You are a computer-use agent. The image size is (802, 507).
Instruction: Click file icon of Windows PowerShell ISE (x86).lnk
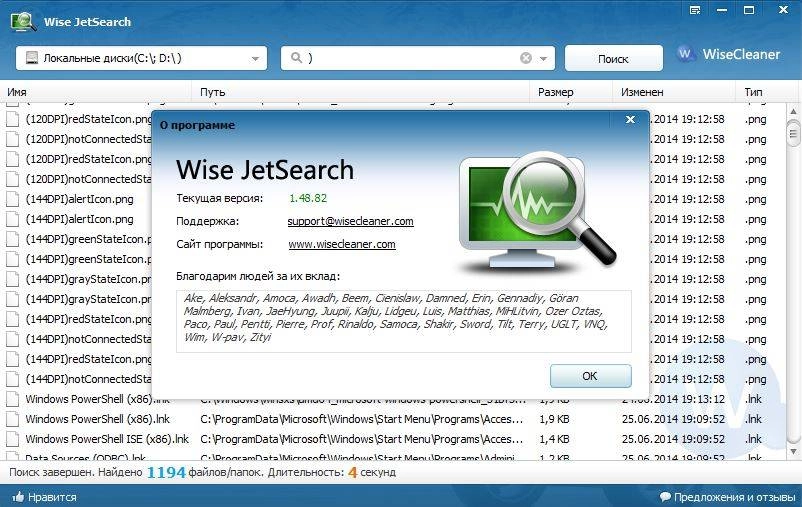[12, 439]
